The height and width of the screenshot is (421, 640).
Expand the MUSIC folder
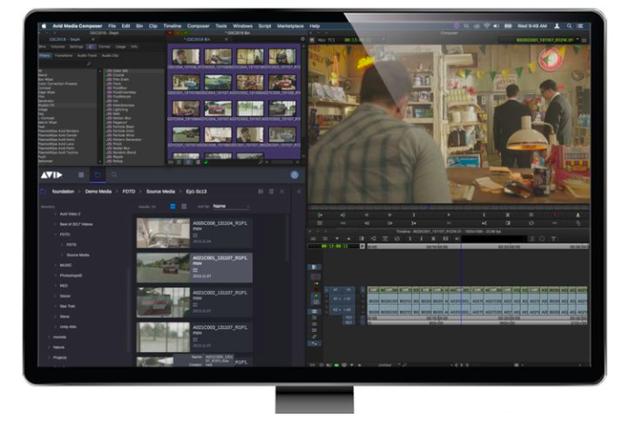coord(56,265)
